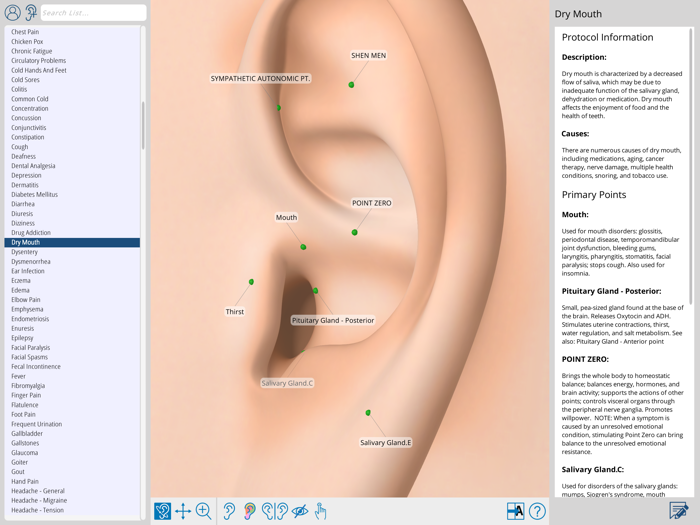Select Cold Hands And Feet

pos(72,70)
